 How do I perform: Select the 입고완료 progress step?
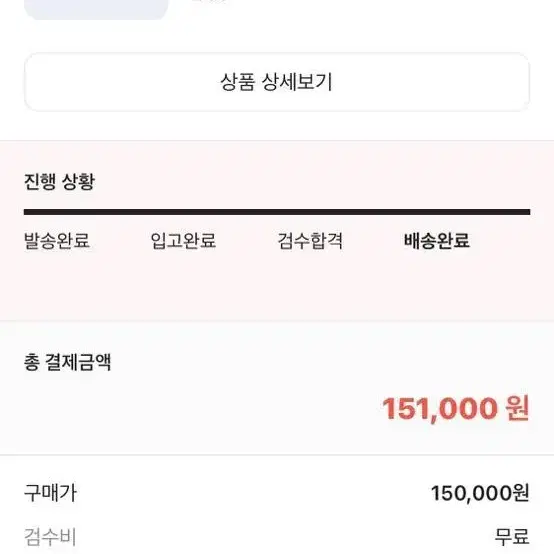coord(183,241)
